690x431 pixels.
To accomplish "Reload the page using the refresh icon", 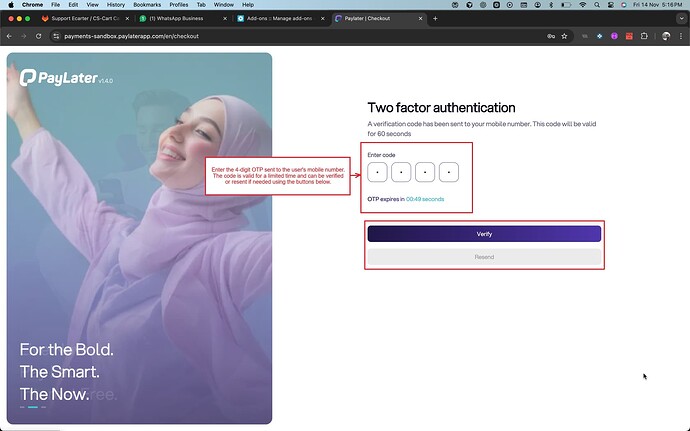I will coord(39,36).
